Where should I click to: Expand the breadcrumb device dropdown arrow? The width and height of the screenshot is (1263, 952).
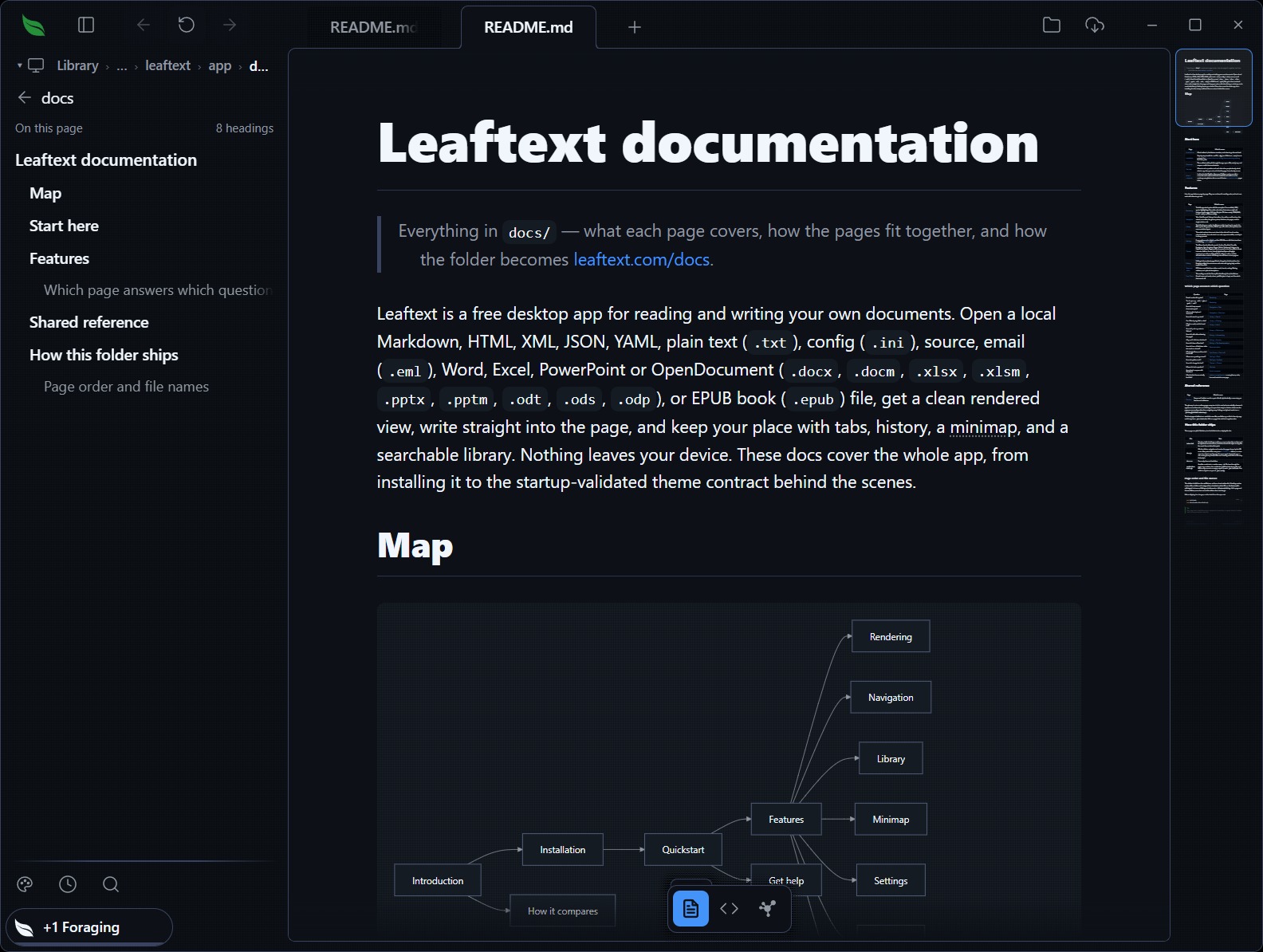[19, 65]
